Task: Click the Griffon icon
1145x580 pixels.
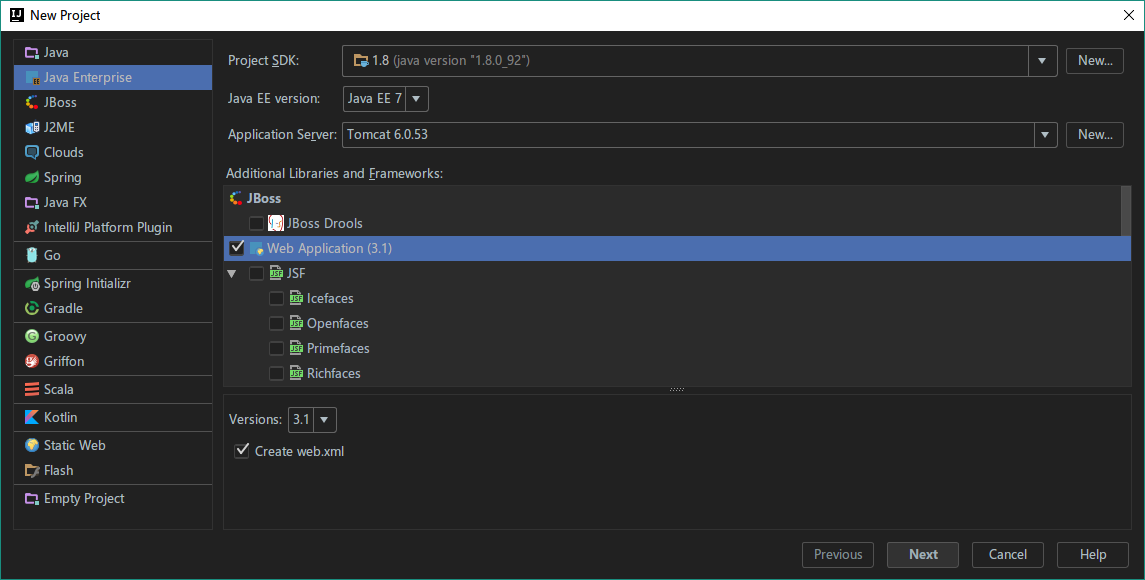Action: [31, 361]
